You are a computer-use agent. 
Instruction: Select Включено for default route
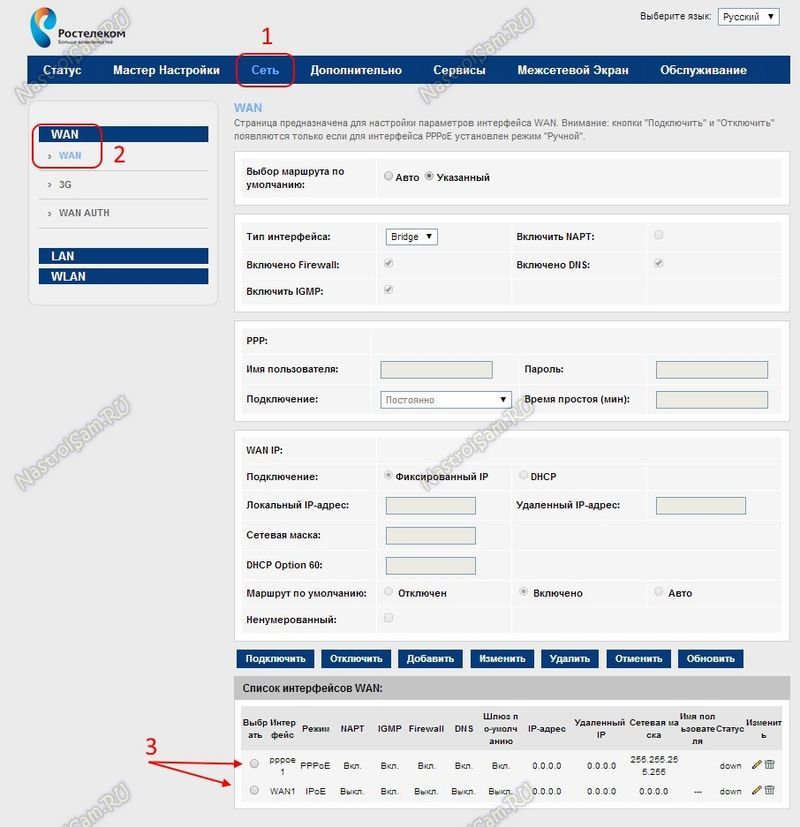(x=523, y=592)
